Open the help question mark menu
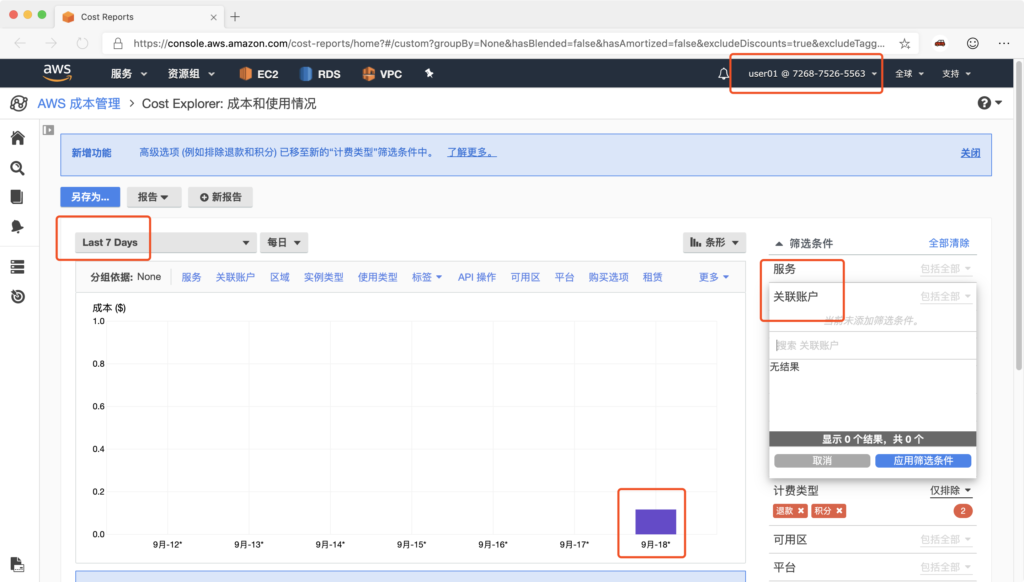1024x582 pixels. pyautogui.click(x=989, y=103)
